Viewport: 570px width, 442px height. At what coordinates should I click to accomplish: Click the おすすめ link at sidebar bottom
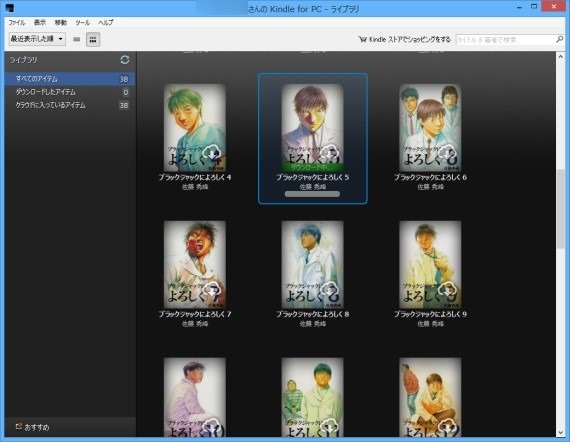[32, 427]
